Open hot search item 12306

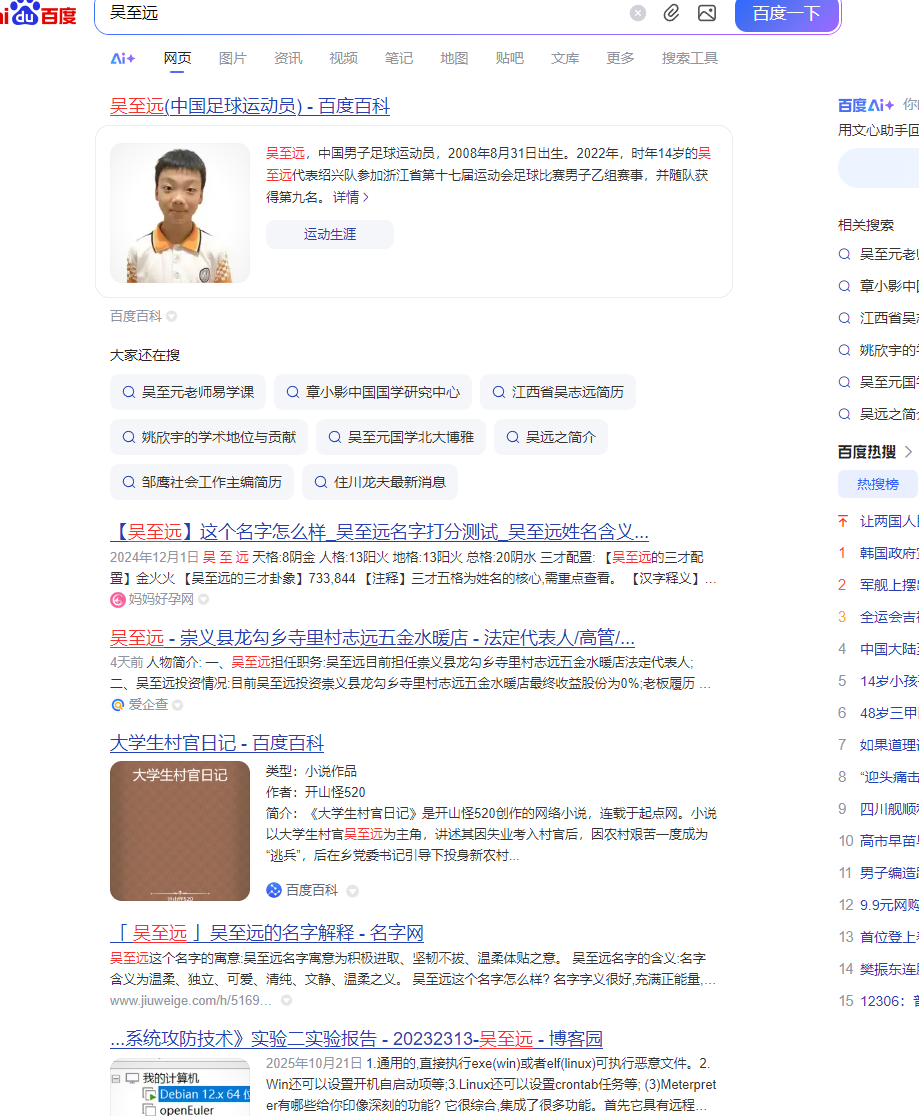(888, 1001)
